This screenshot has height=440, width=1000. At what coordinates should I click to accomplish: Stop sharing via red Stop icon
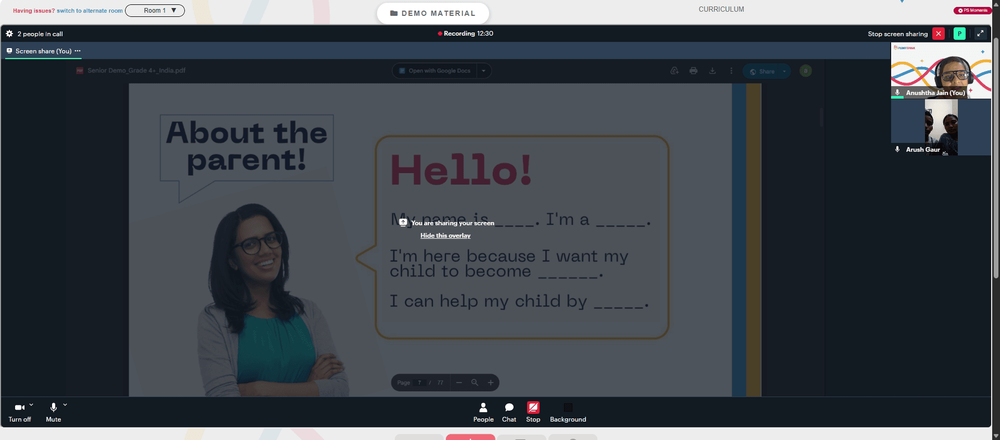point(533,407)
